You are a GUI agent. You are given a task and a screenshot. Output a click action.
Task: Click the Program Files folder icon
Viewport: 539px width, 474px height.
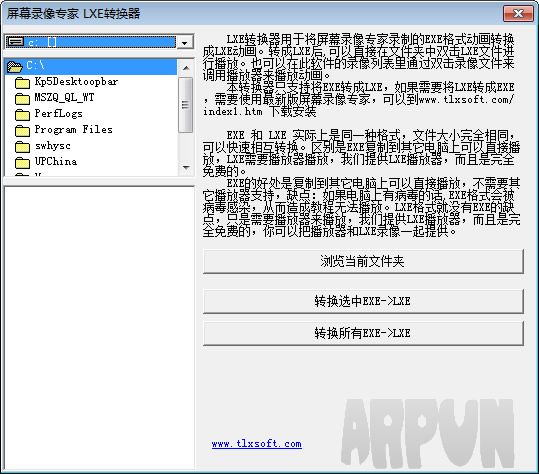[x=22, y=131]
